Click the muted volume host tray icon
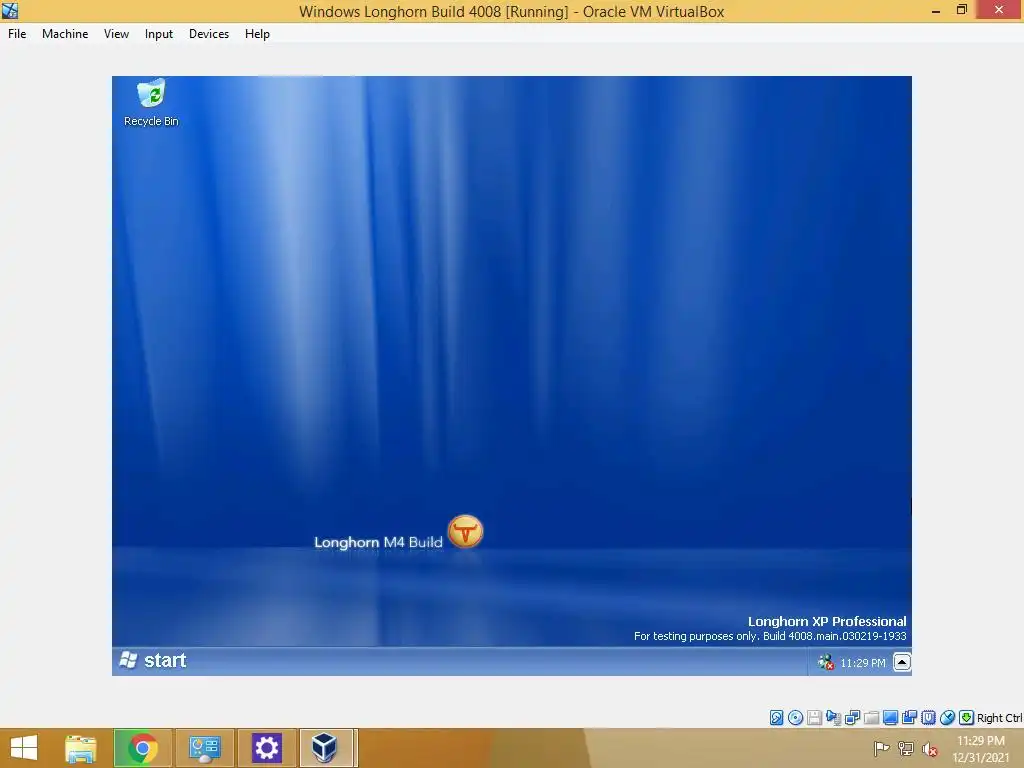This screenshot has width=1024, height=768. click(x=930, y=748)
